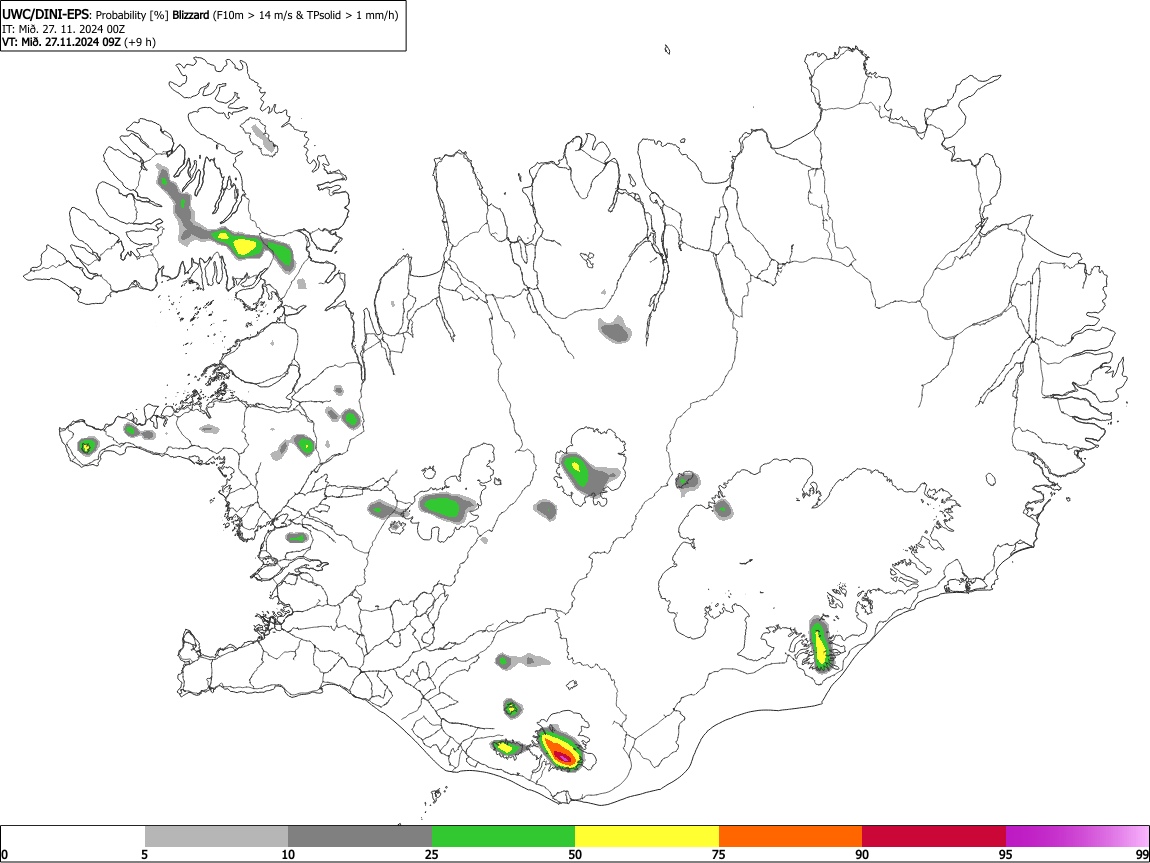Click the legend label '5'
This screenshot has width=1150, height=863.
(x=145, y=854)
